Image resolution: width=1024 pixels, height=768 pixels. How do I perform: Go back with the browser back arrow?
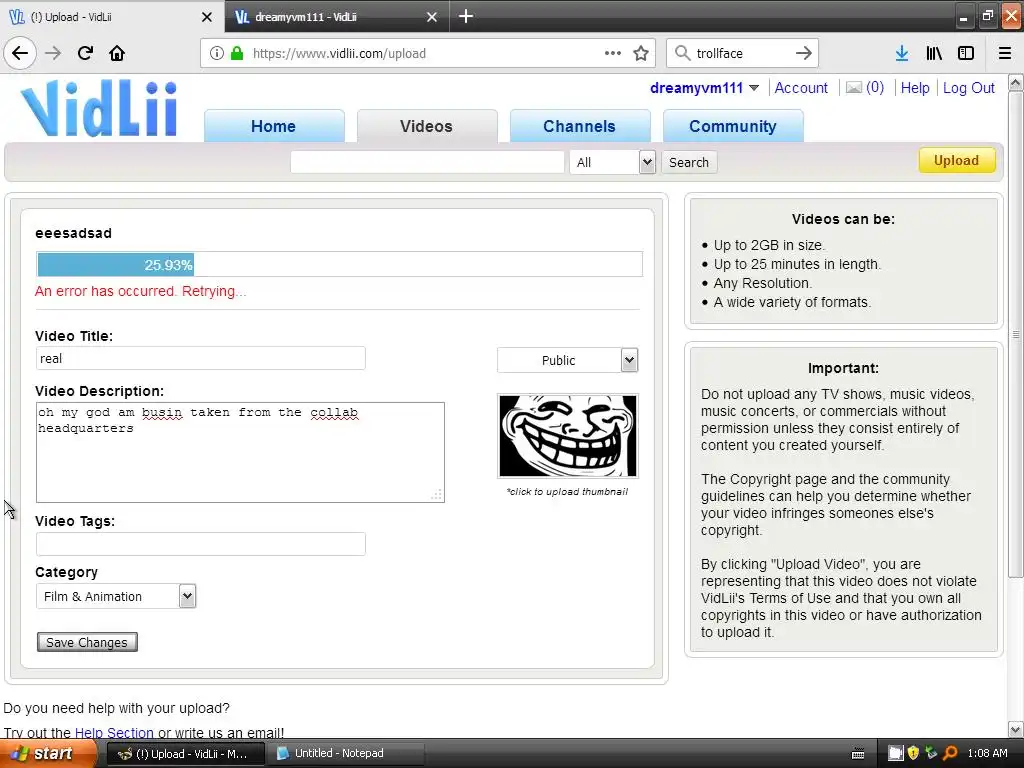(20, 53)
